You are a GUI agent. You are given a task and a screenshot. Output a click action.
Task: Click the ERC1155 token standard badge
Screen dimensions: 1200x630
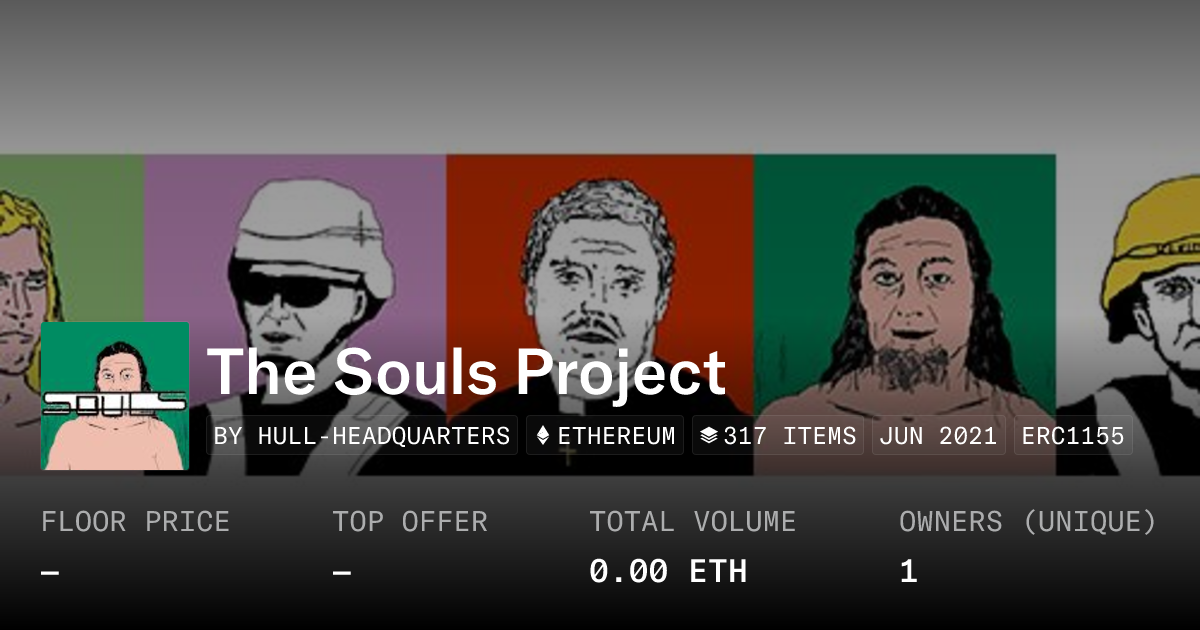[x=1073, y=436]
